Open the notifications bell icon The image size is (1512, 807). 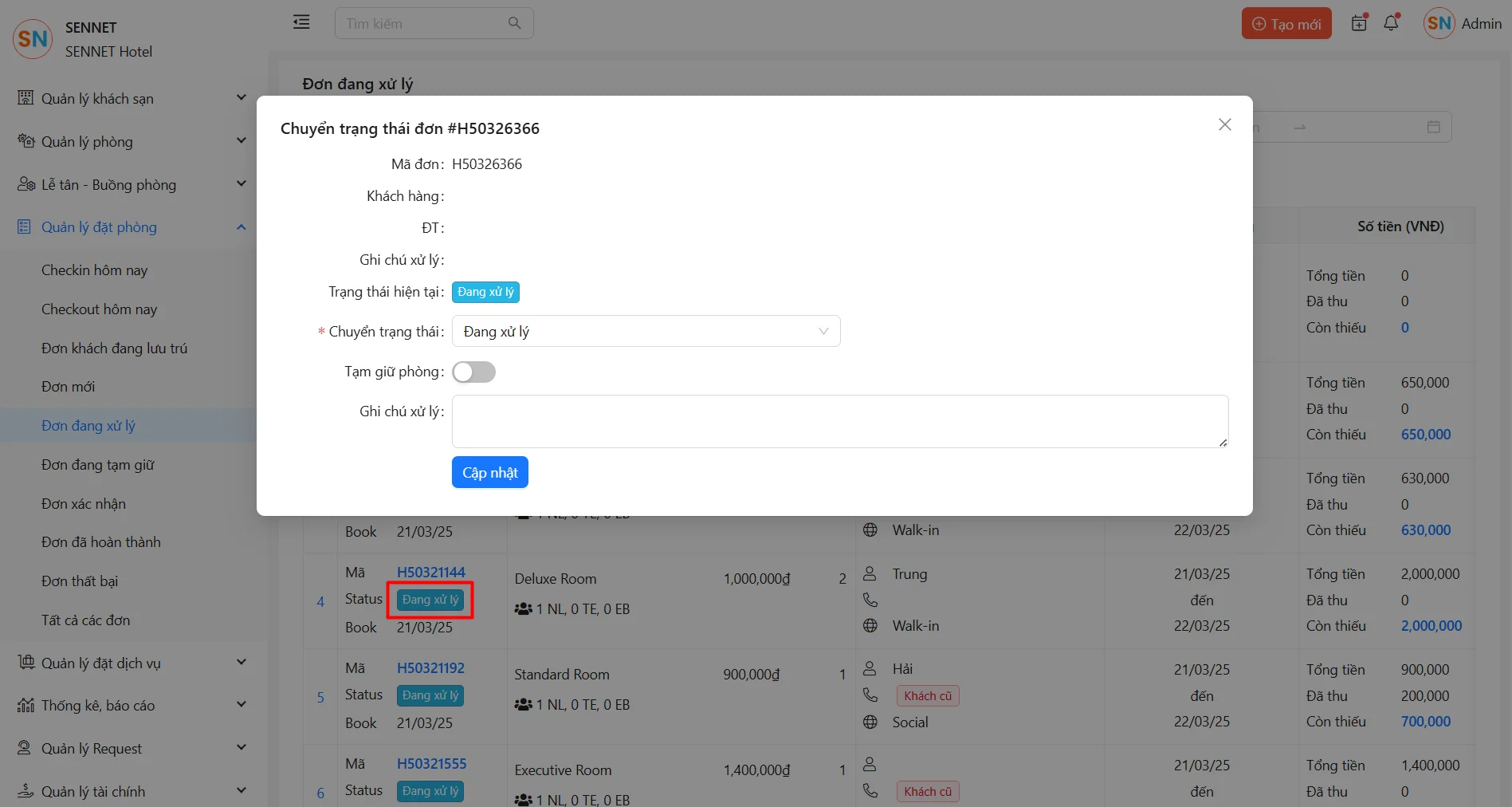tap(1391, 23)
